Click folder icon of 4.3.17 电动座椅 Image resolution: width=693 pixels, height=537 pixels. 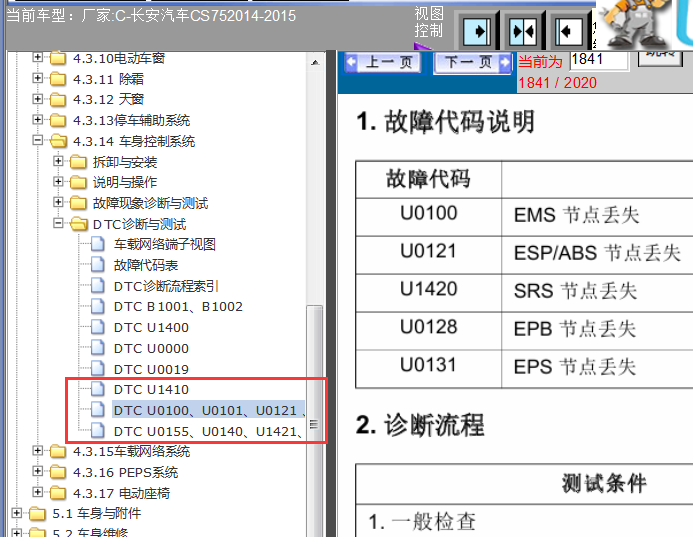[x=58, y=493]
